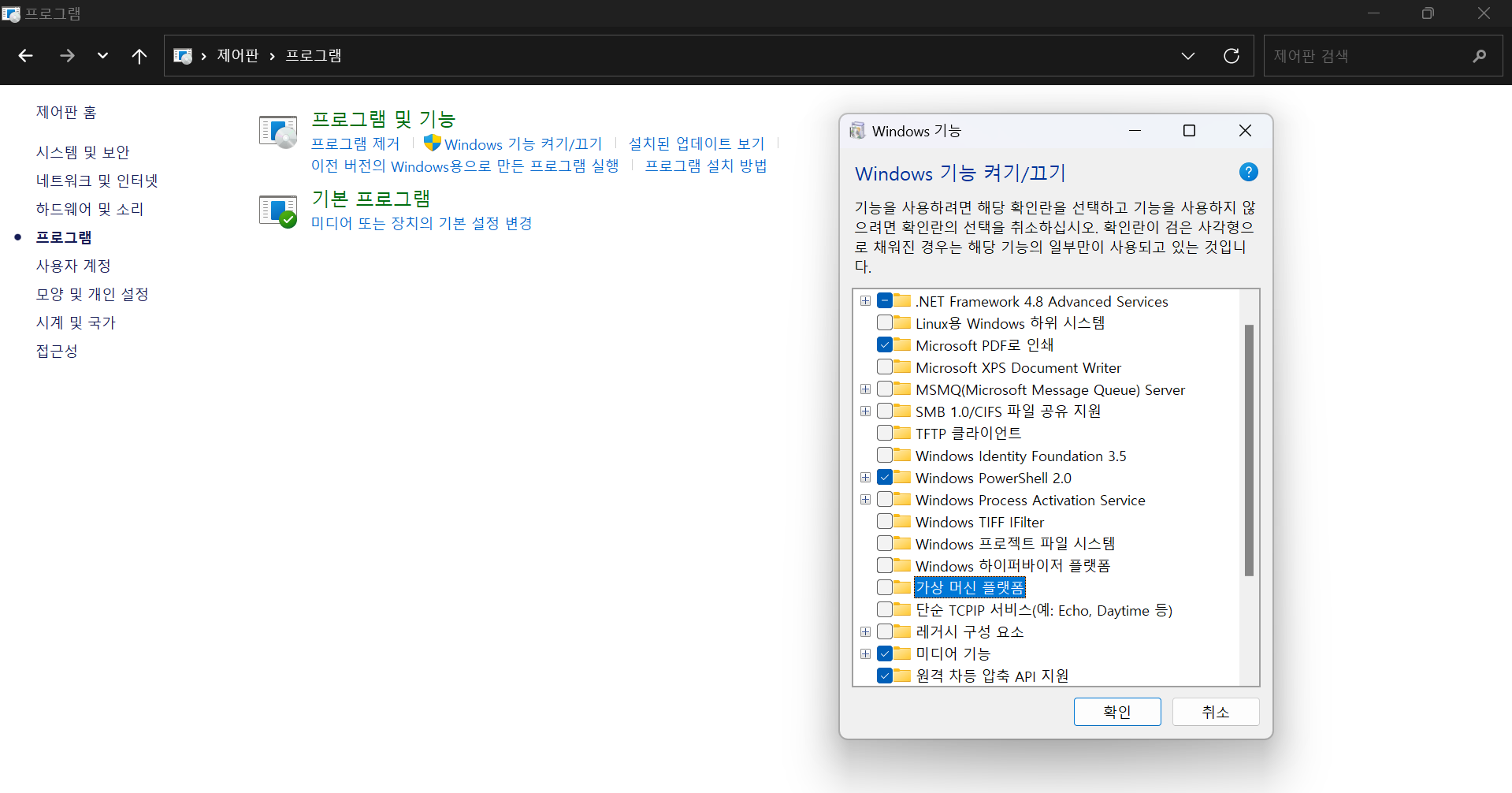Image resolution: width=1512 pixels, height=793 pixels.
Task: Open 프로그램 및 기능 heading
Action: pos(384,119)
